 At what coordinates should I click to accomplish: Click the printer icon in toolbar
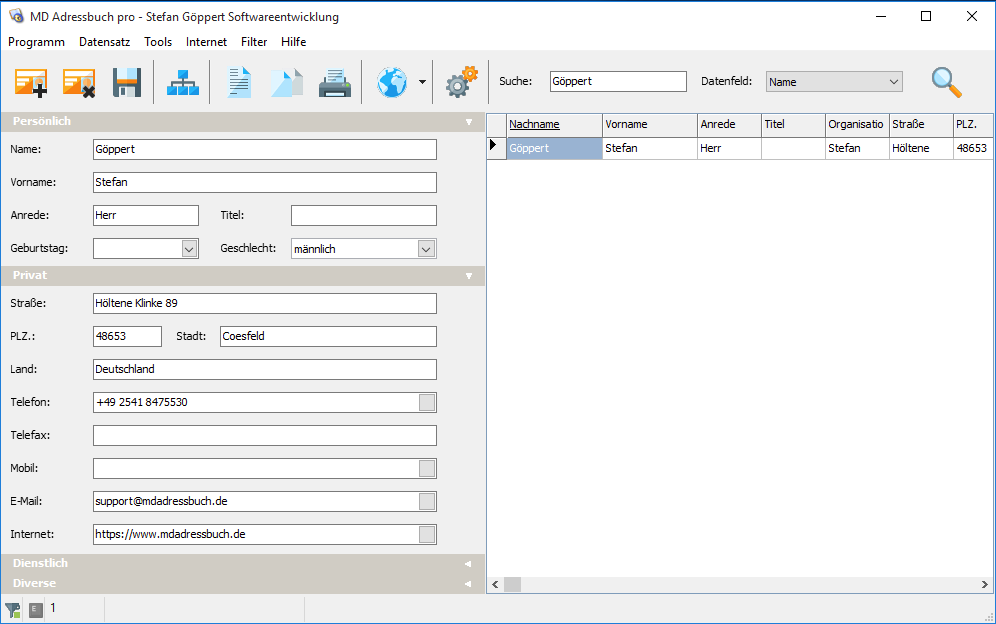(334, 82)
